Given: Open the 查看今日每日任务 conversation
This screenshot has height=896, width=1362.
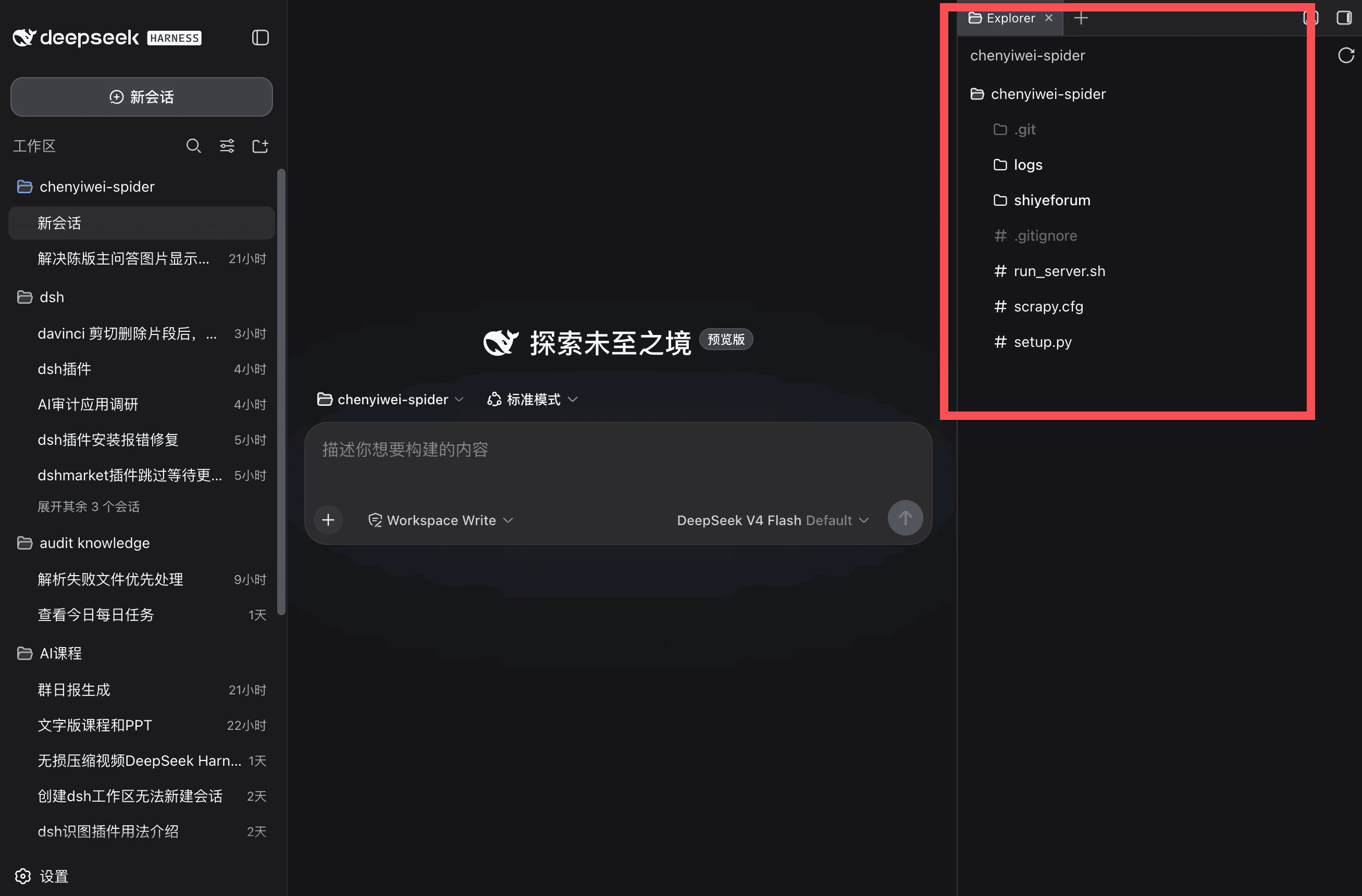Looking at the screenshot, I should 141,615.
